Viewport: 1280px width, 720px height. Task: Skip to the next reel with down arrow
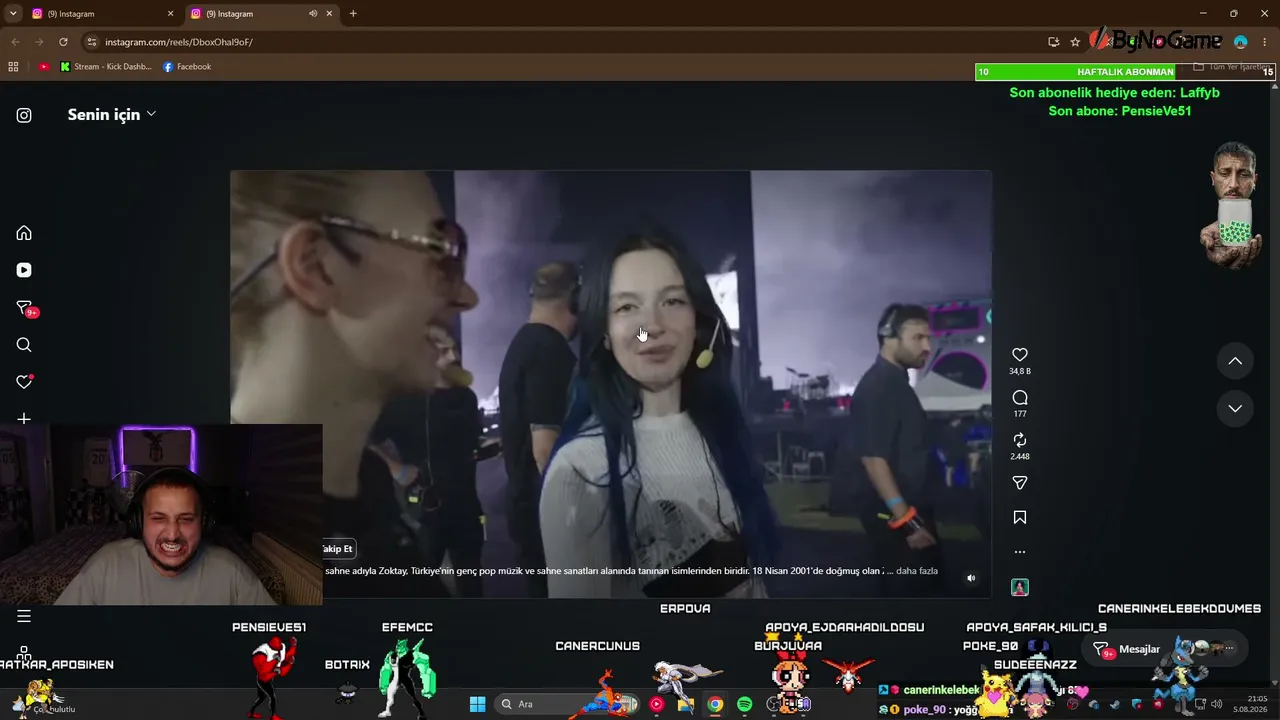[1235, 408]
